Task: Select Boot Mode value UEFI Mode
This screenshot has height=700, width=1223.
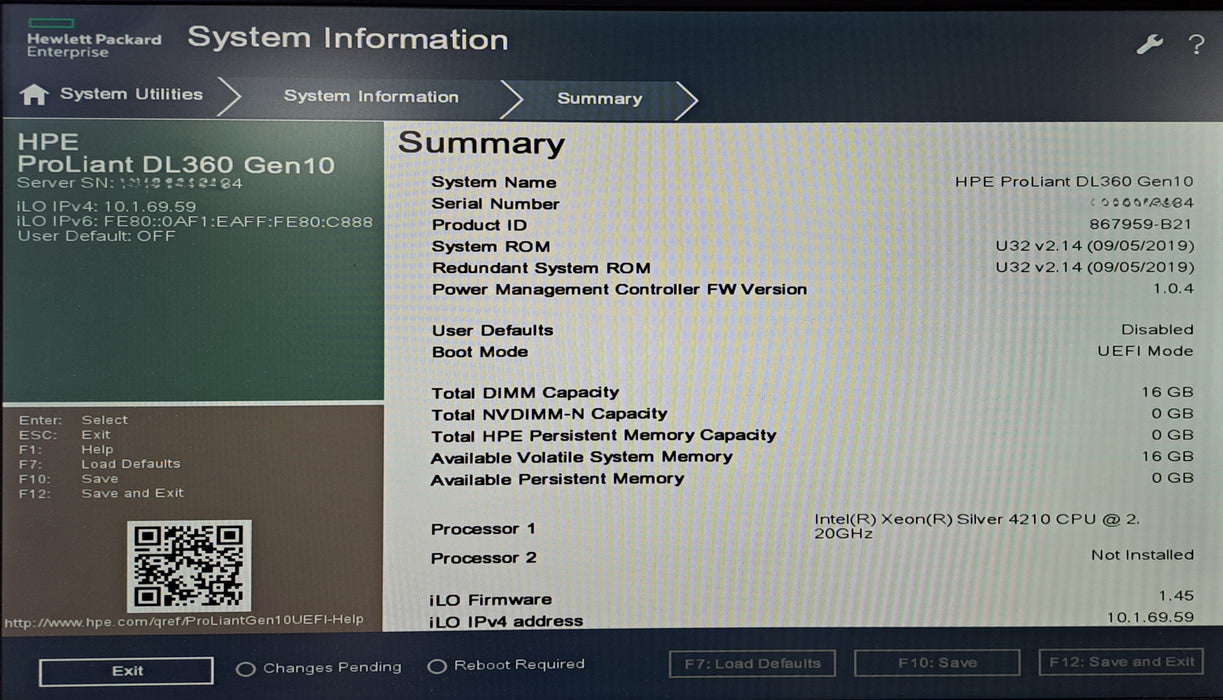Action: click(1145, 351)
